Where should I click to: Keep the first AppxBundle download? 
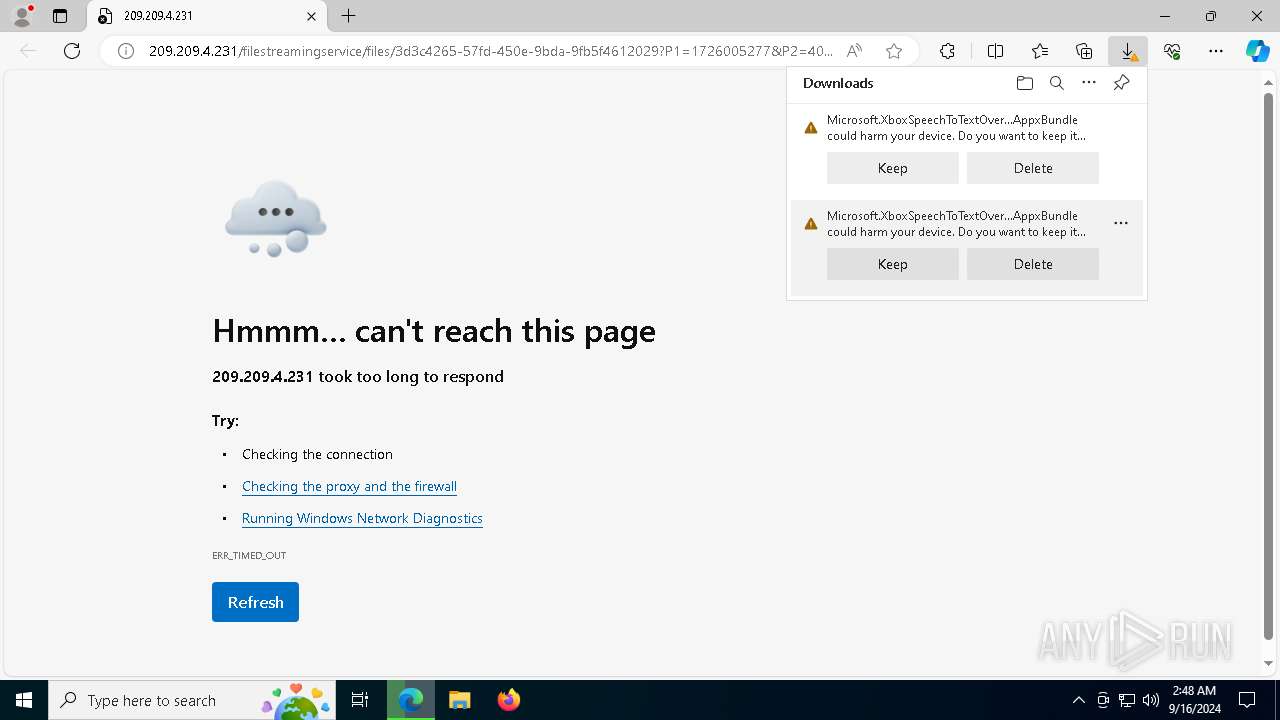coord(893,168)
